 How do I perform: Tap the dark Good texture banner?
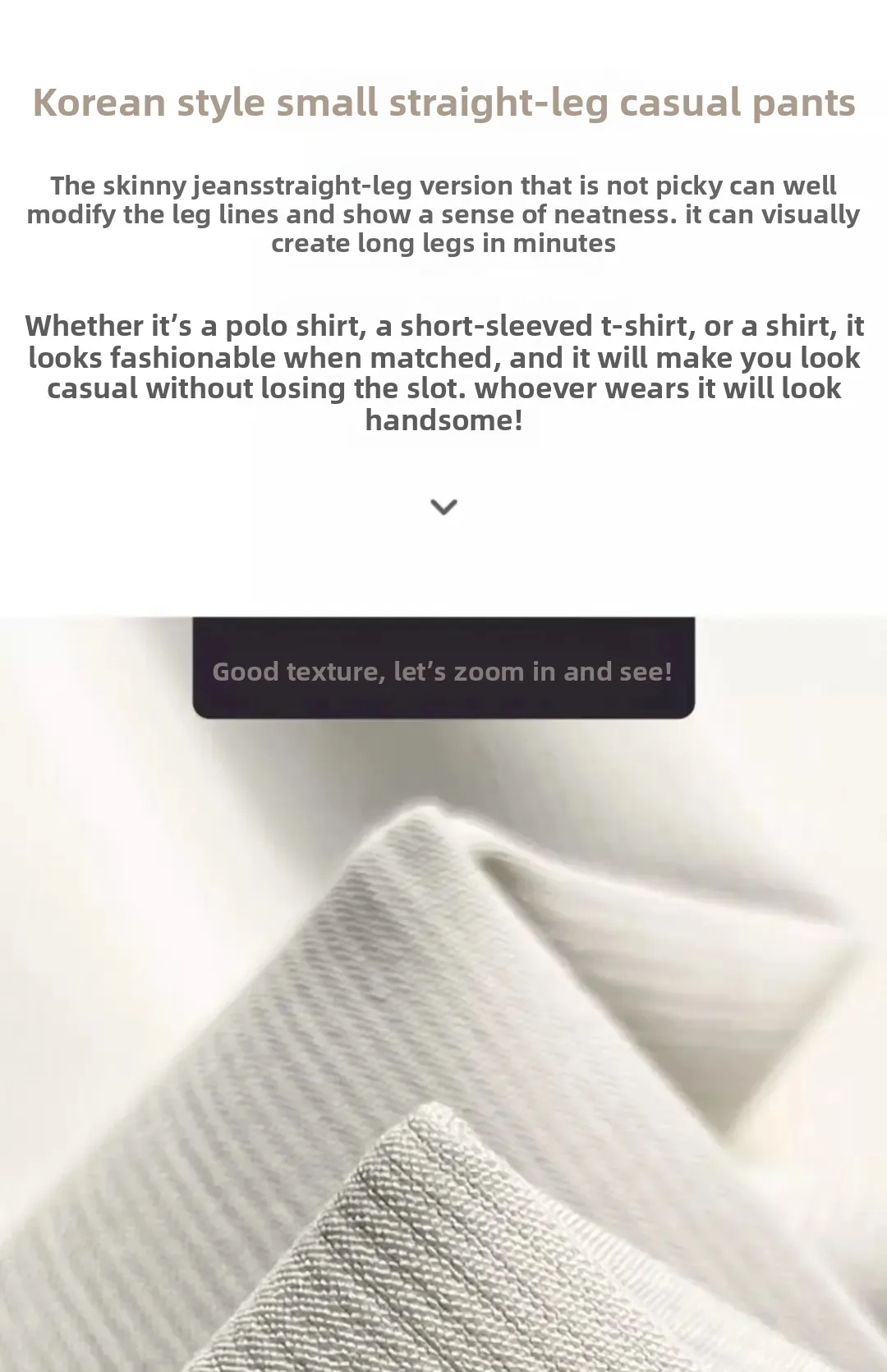[443, 668]
